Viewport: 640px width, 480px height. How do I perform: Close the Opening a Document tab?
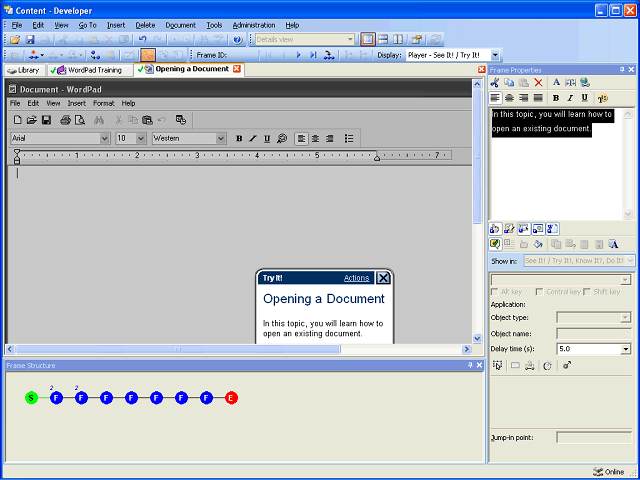(237, 69)
